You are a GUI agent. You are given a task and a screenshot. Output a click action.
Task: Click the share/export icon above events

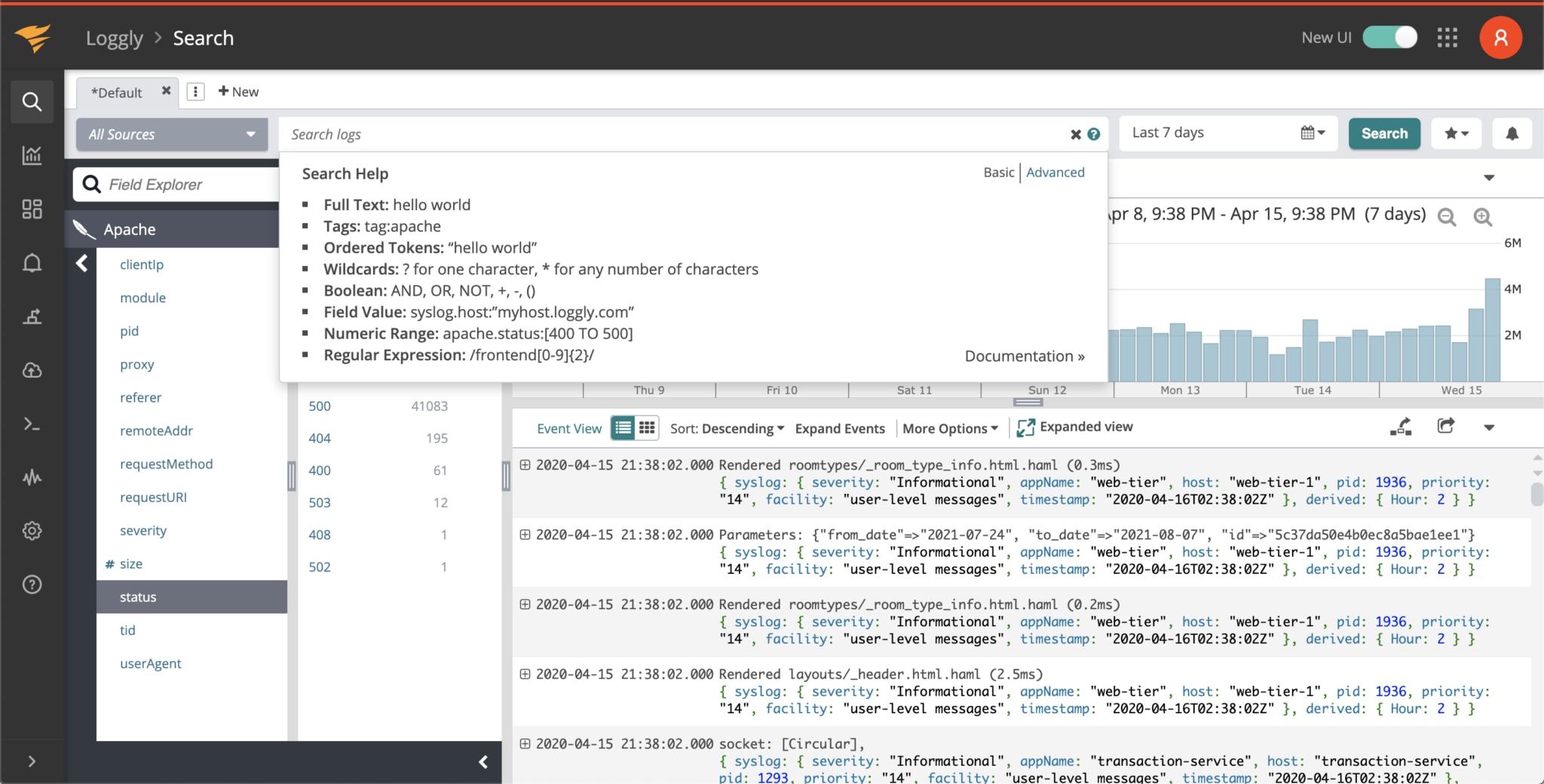point(1447,426)
